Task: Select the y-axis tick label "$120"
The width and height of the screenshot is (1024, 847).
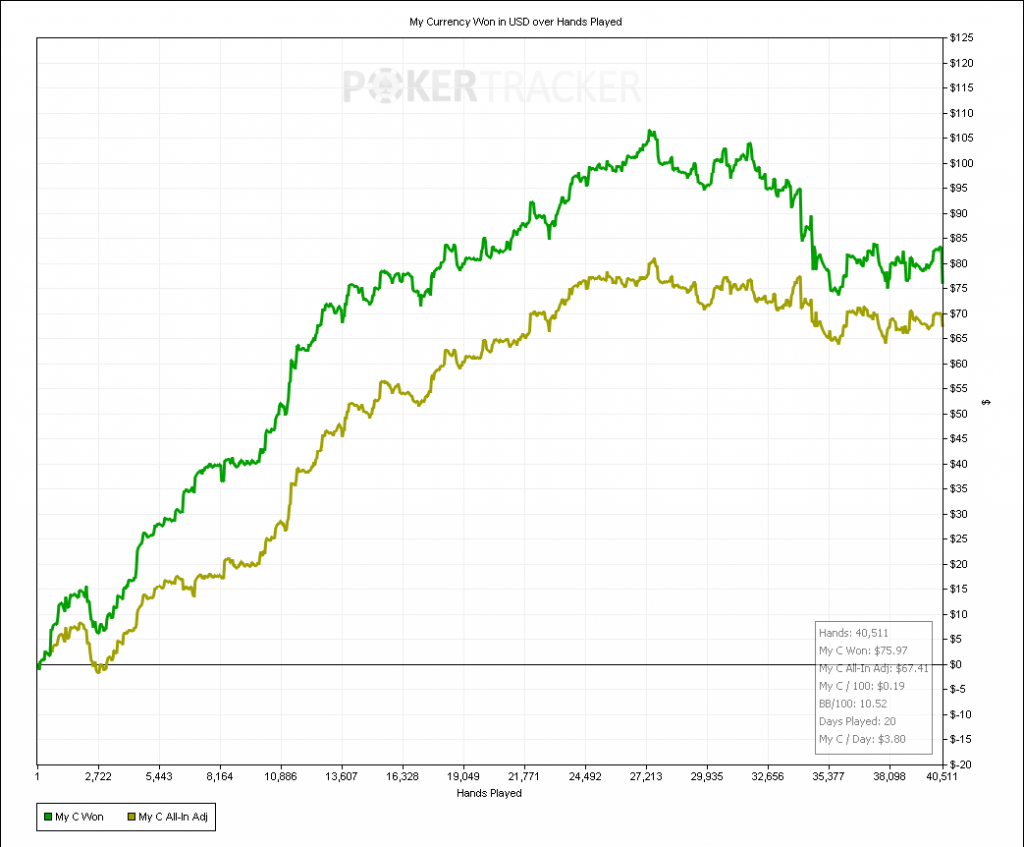Action: [961, 63]
